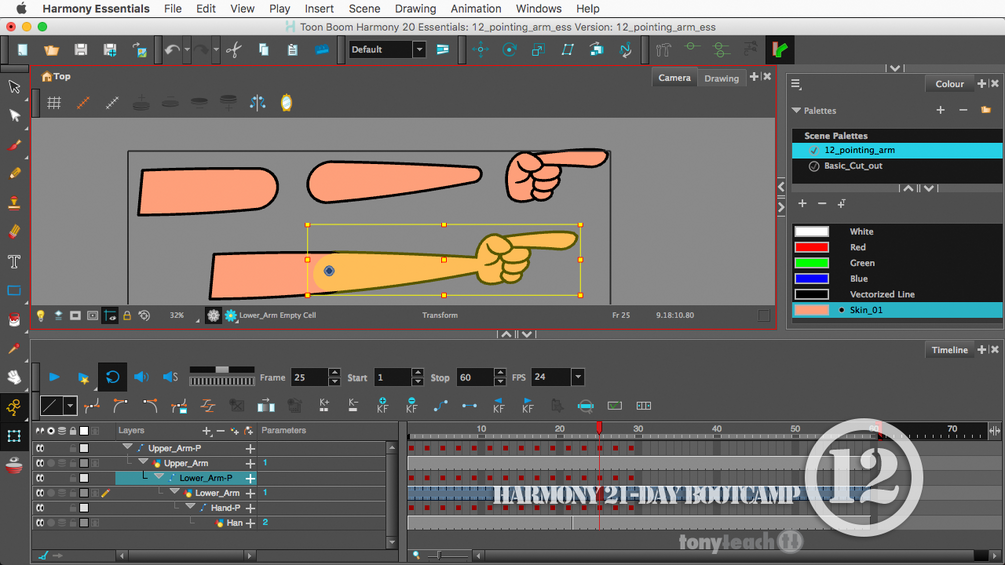The image size is (1005, 565).
Task: Select the Pencil tool
Action: (x=14, y=174)
